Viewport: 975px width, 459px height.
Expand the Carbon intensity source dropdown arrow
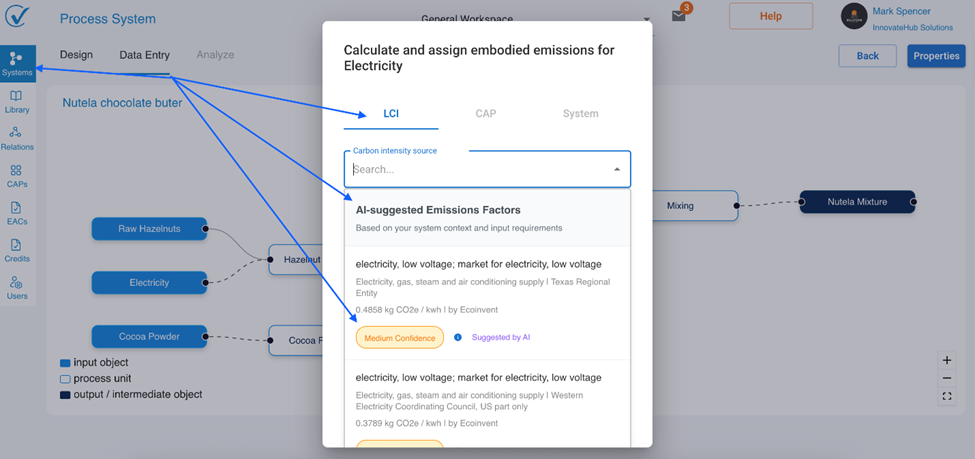(617, 170)
